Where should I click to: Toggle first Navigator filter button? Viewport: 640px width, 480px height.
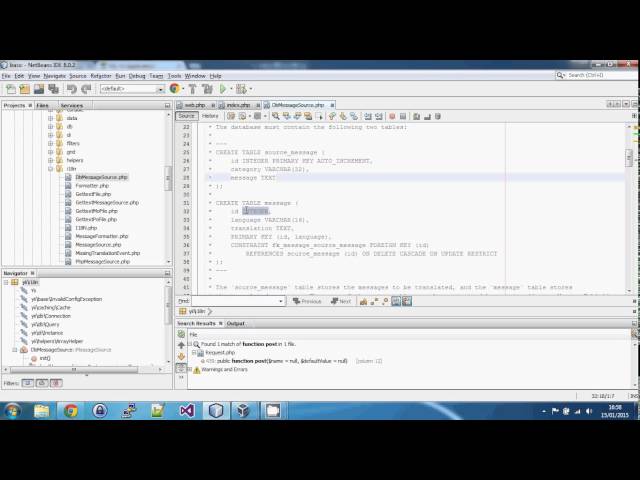coord(27,383)
